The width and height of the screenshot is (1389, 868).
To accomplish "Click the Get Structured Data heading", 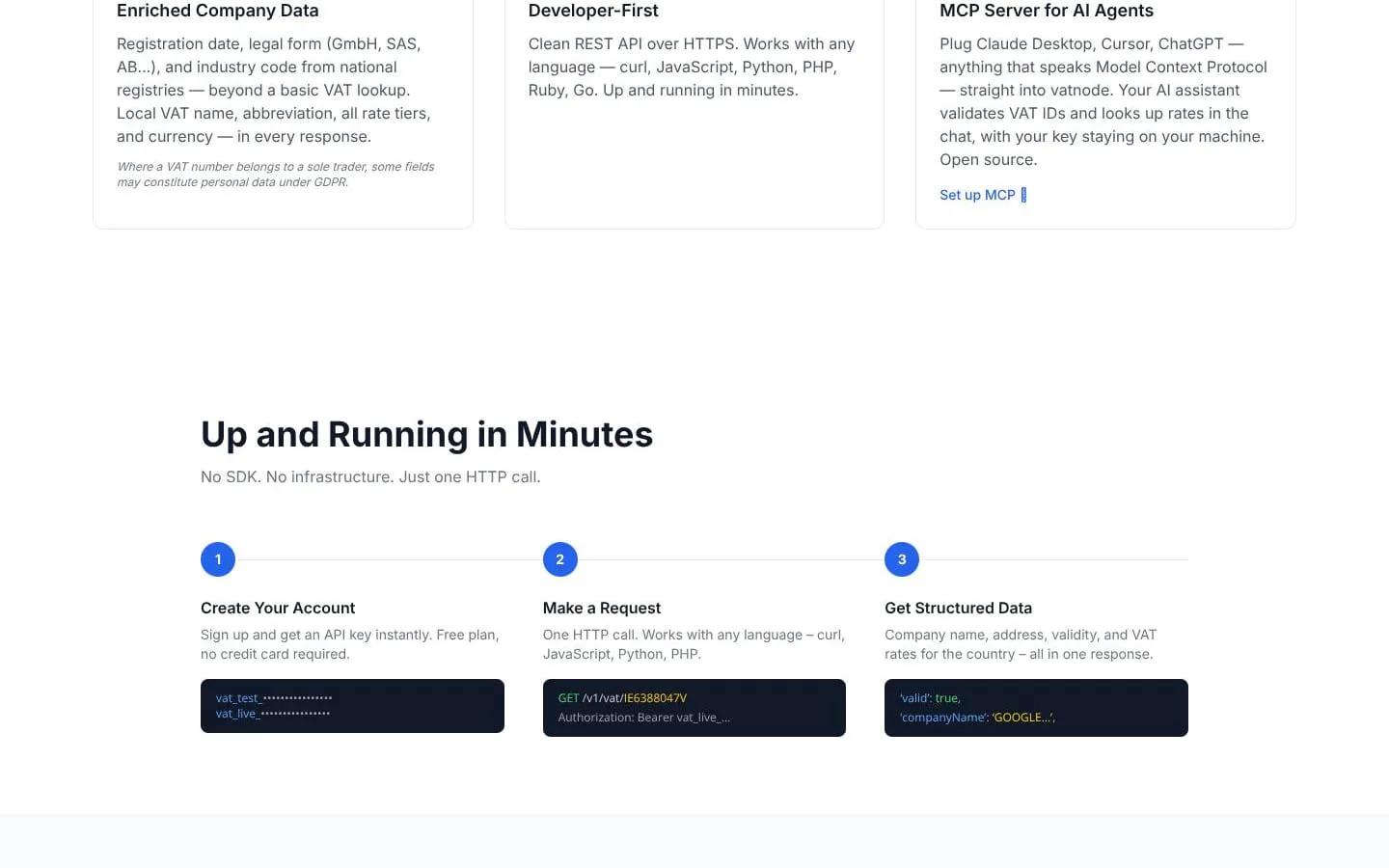I will (958, 608).
